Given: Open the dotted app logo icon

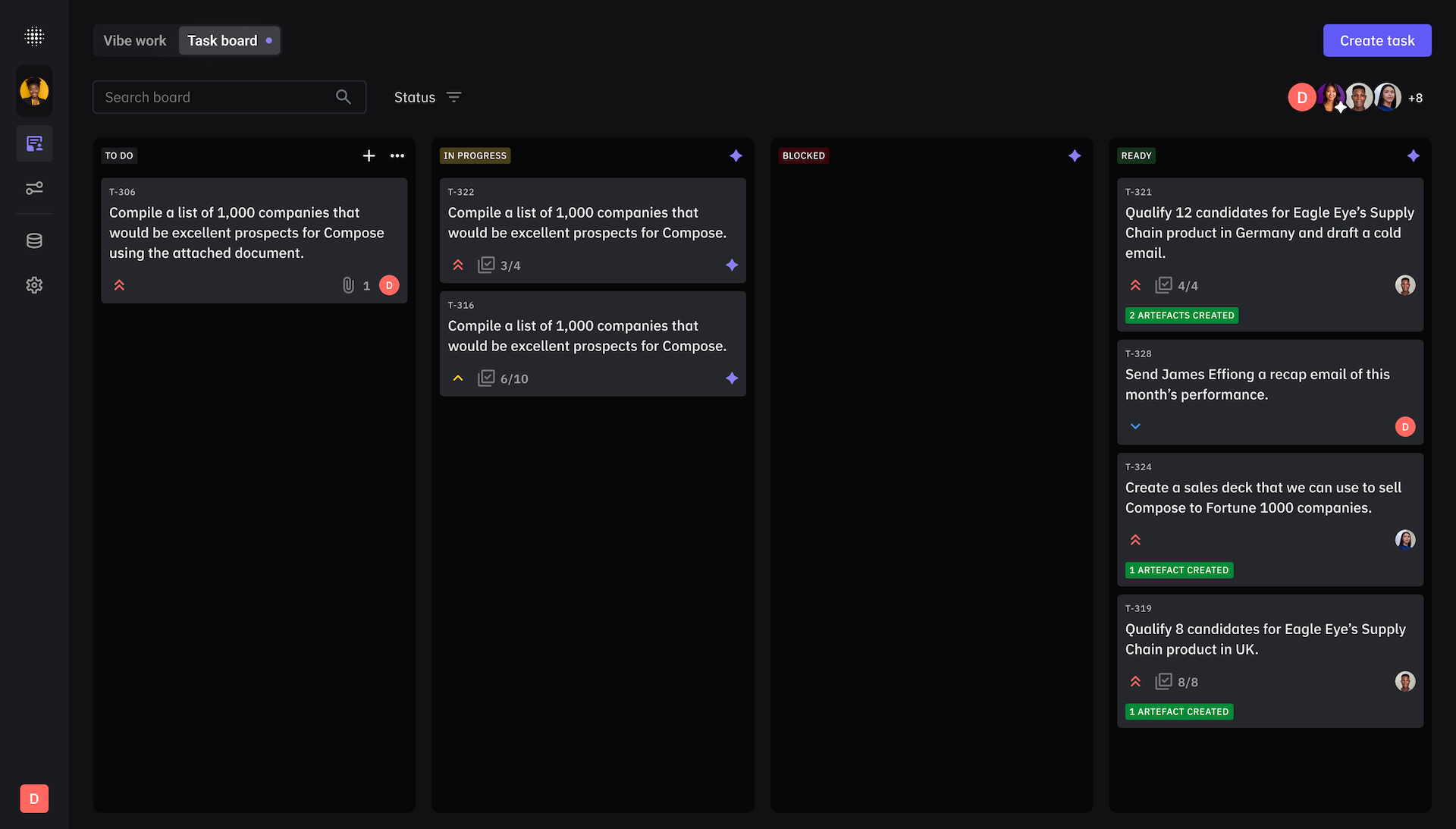Looking at the screenshot, I should pyautogui.click(x=34, y=36).
